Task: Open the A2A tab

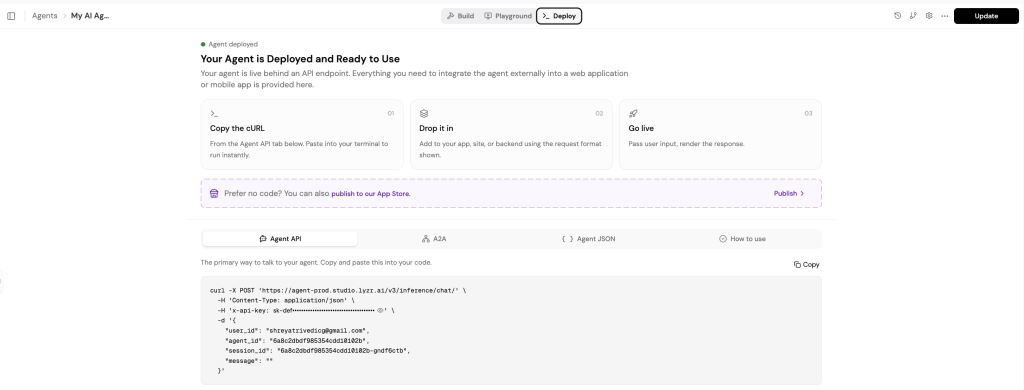Action: (434, 239)
